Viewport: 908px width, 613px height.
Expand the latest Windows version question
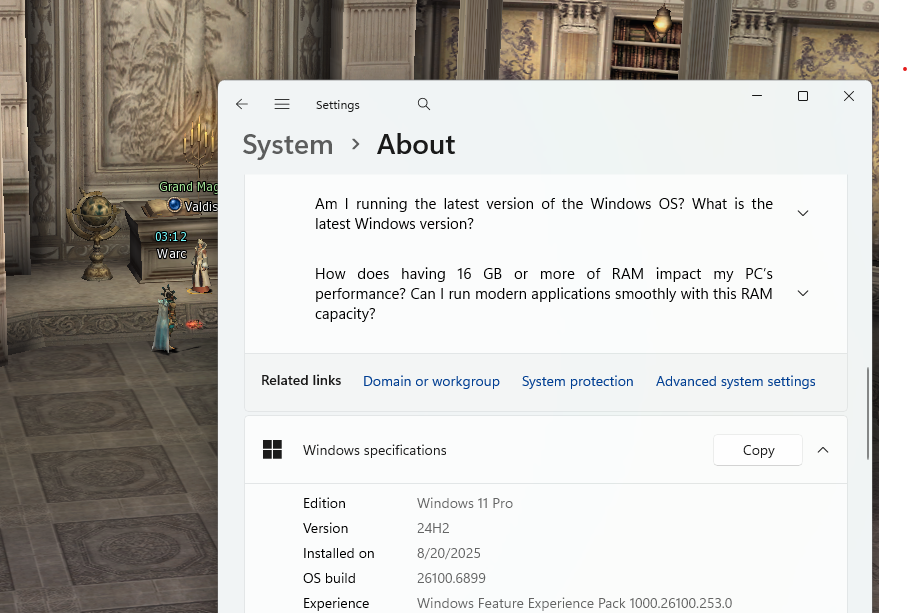802,213
